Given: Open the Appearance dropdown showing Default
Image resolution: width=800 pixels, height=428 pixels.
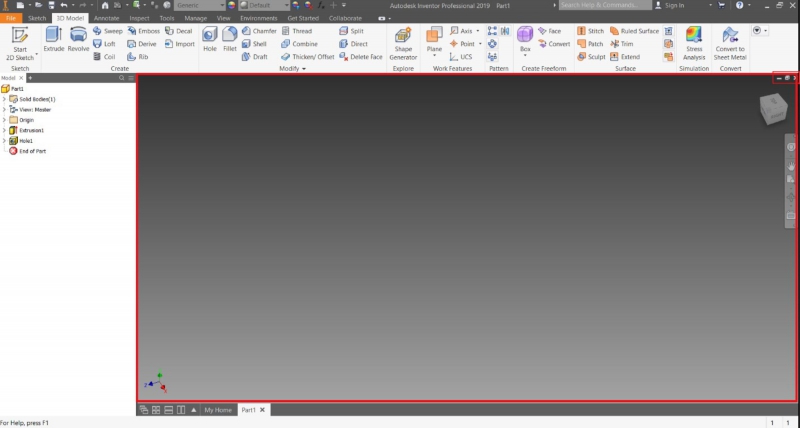Looking at the screenshot, I should pos(262,5).
